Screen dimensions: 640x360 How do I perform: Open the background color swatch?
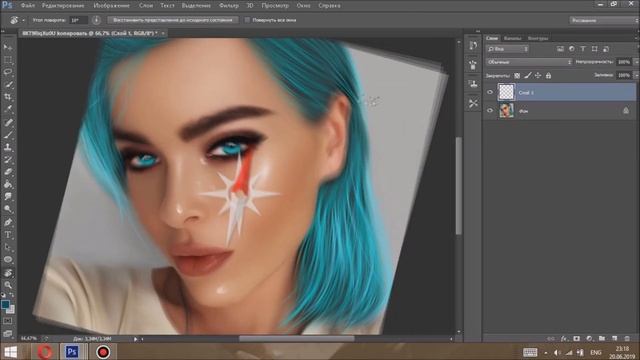tap(12, 310)
